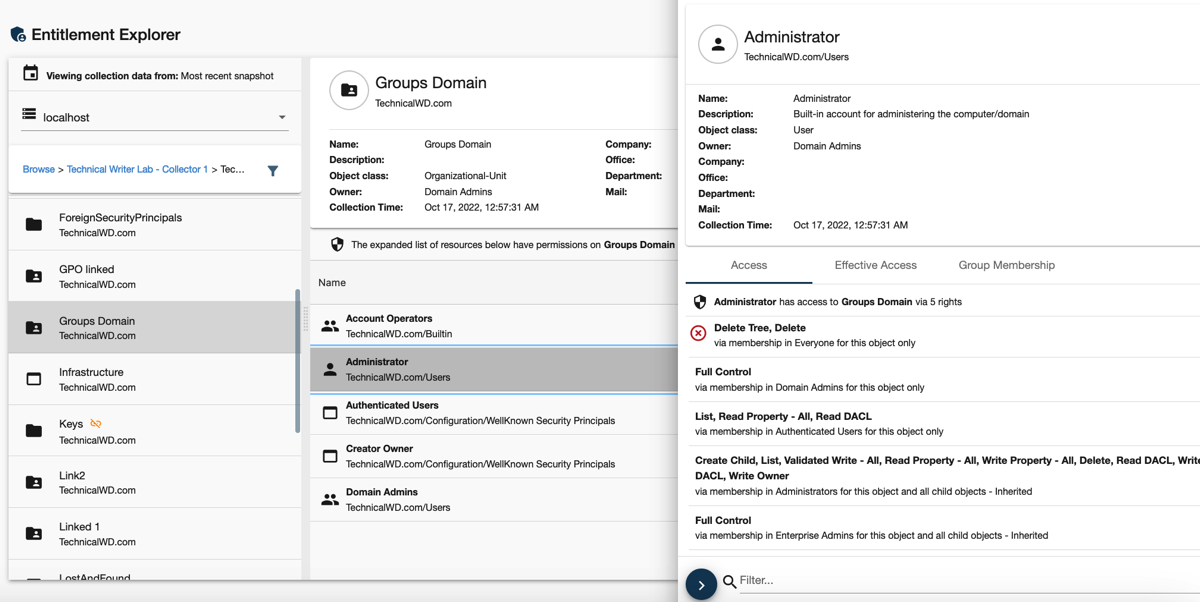Click the Administrator user avatar icon

click(x=717, y=45)
